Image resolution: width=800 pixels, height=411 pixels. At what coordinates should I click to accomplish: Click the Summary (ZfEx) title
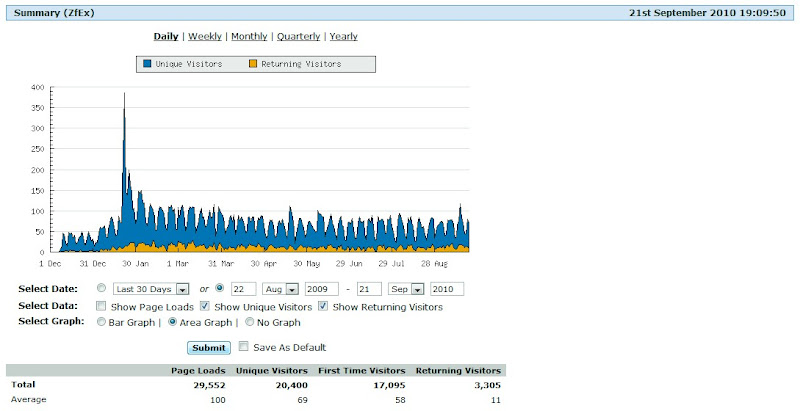click(x=54, y=13)
